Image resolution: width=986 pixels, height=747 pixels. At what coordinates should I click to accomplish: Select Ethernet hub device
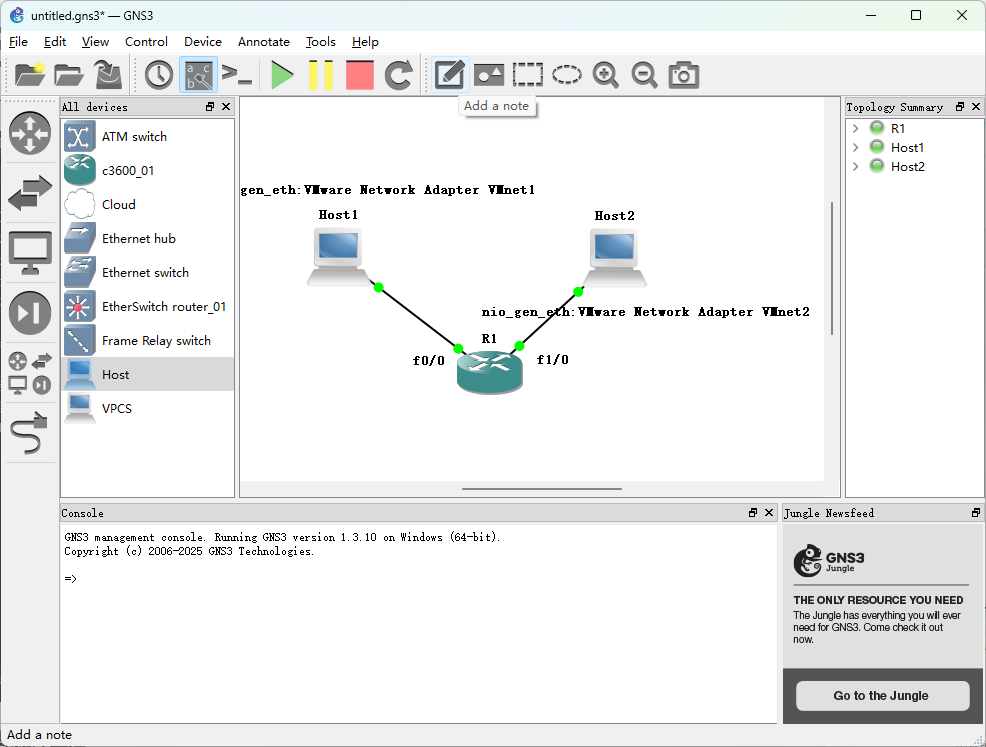pyautogui.click(x=147, y=238)
